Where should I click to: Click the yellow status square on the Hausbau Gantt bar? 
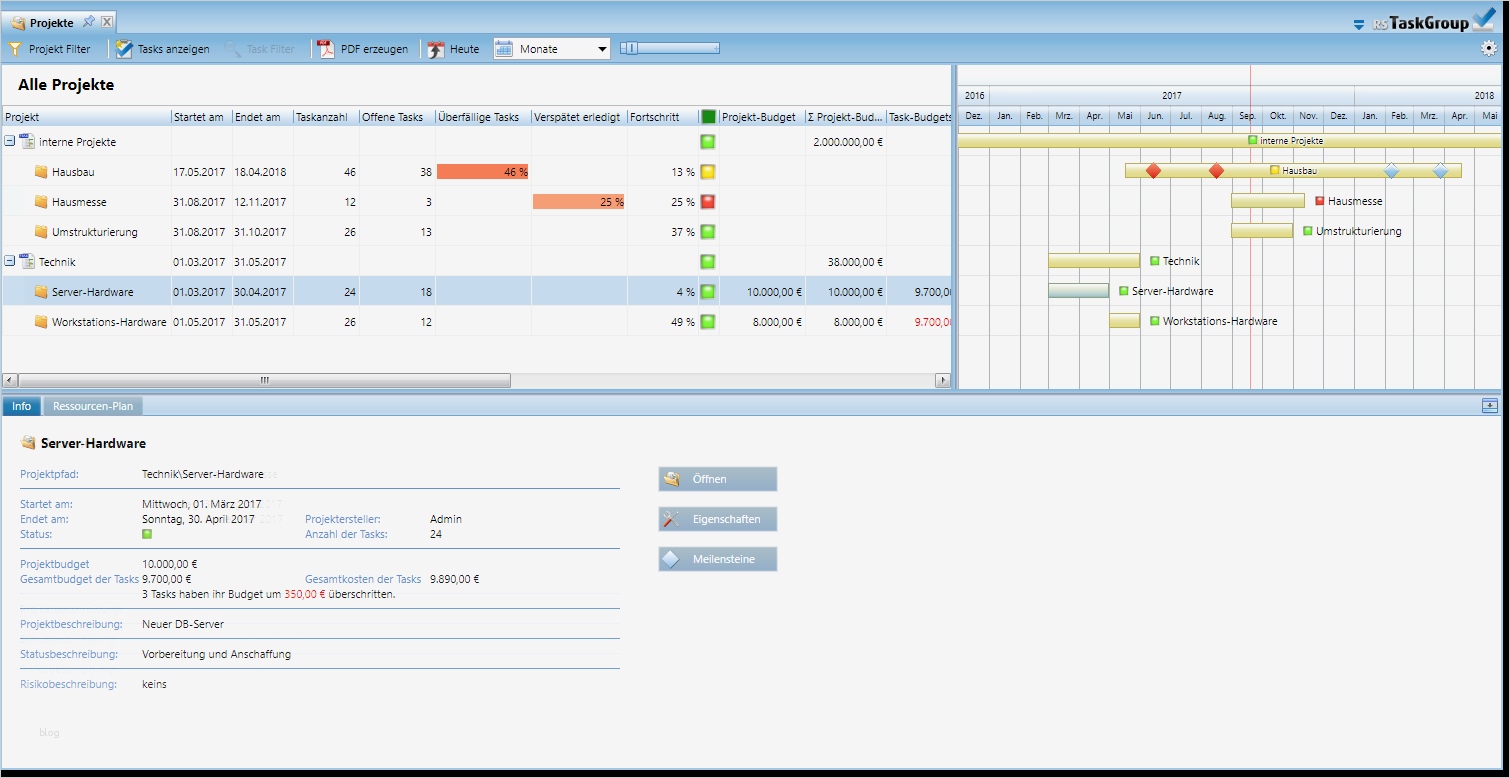(1275, 170)
